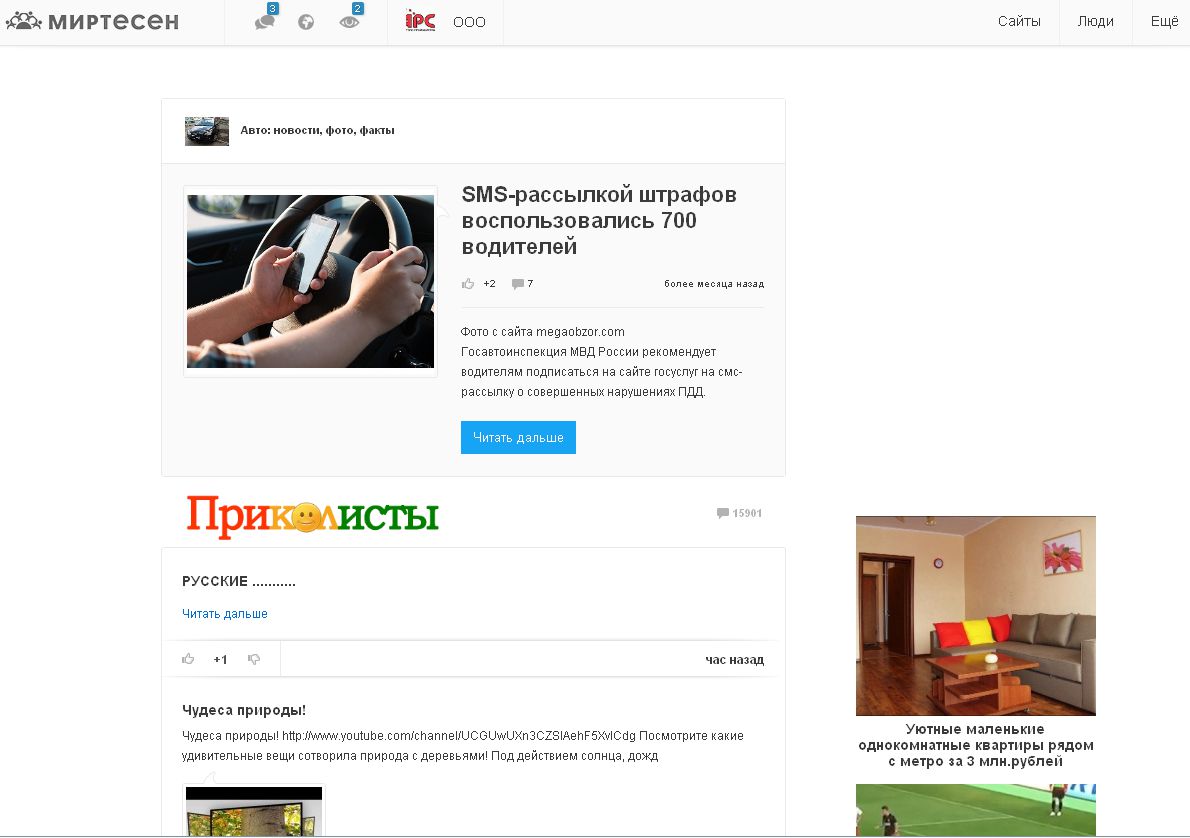Open 'Уютные маленькие однокомнатные квартиры' ad text
The image size is (1190, 838).
click(976, 745)
